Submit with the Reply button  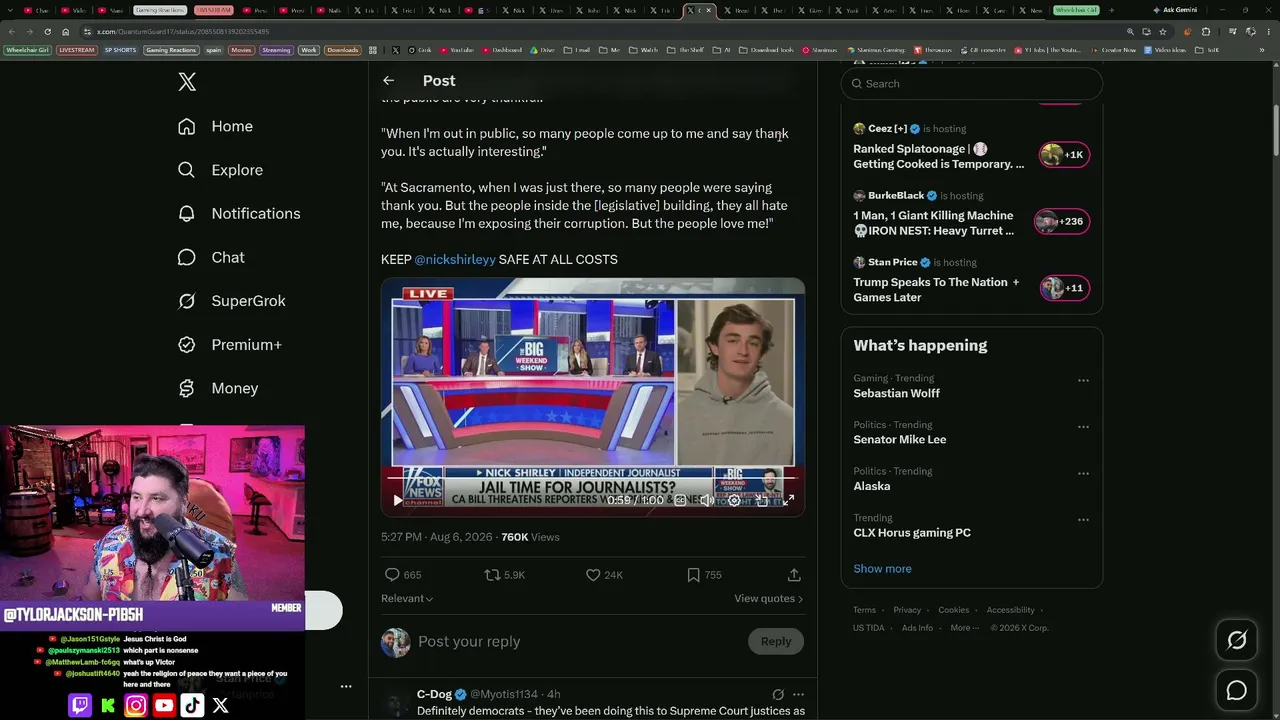(x=776, y=642)
